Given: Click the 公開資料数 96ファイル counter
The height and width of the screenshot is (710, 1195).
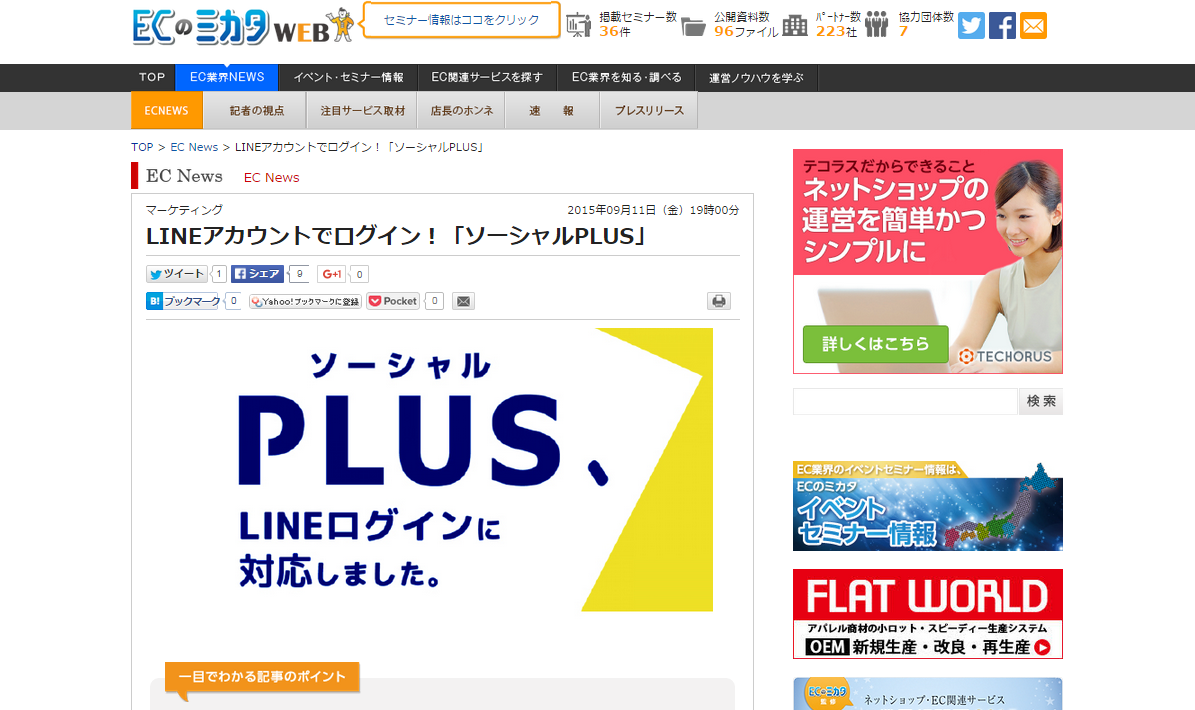Looking at the screenshot, I should click(745, 24).
